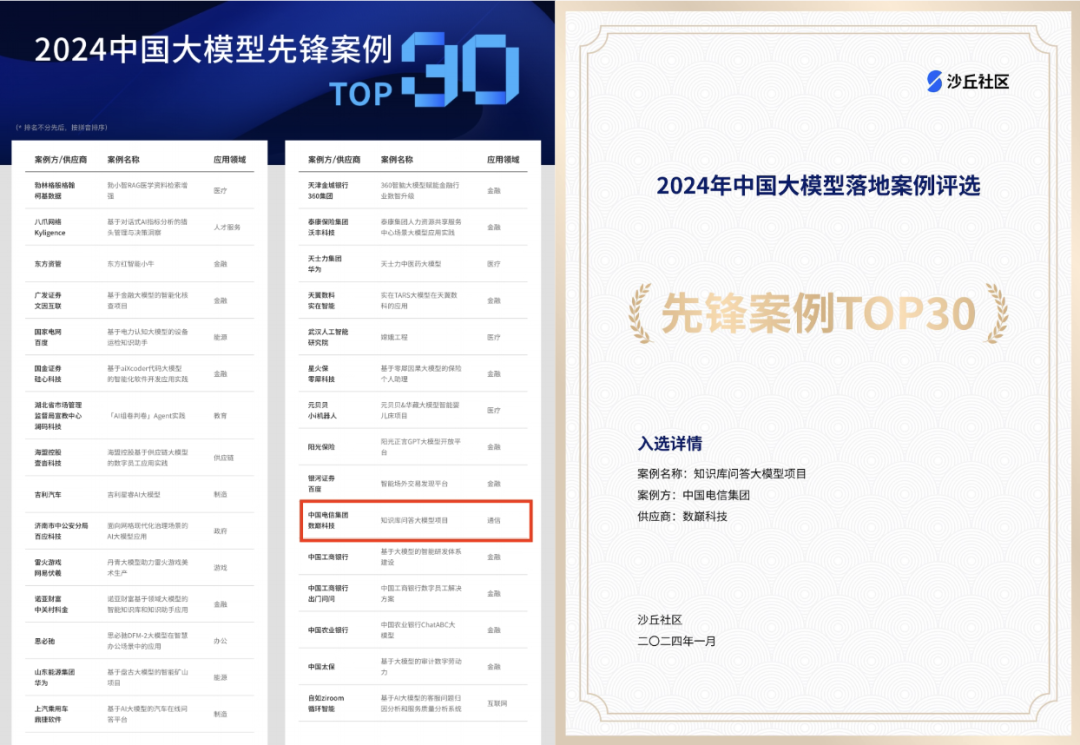The image size is (1080, 745).
Task: Select case 基于电力认知大模型的设备运检知识助手
Action: pos(147,337)
